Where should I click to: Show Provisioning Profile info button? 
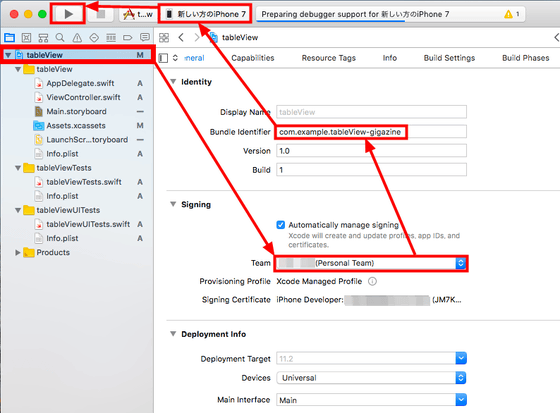372,282
